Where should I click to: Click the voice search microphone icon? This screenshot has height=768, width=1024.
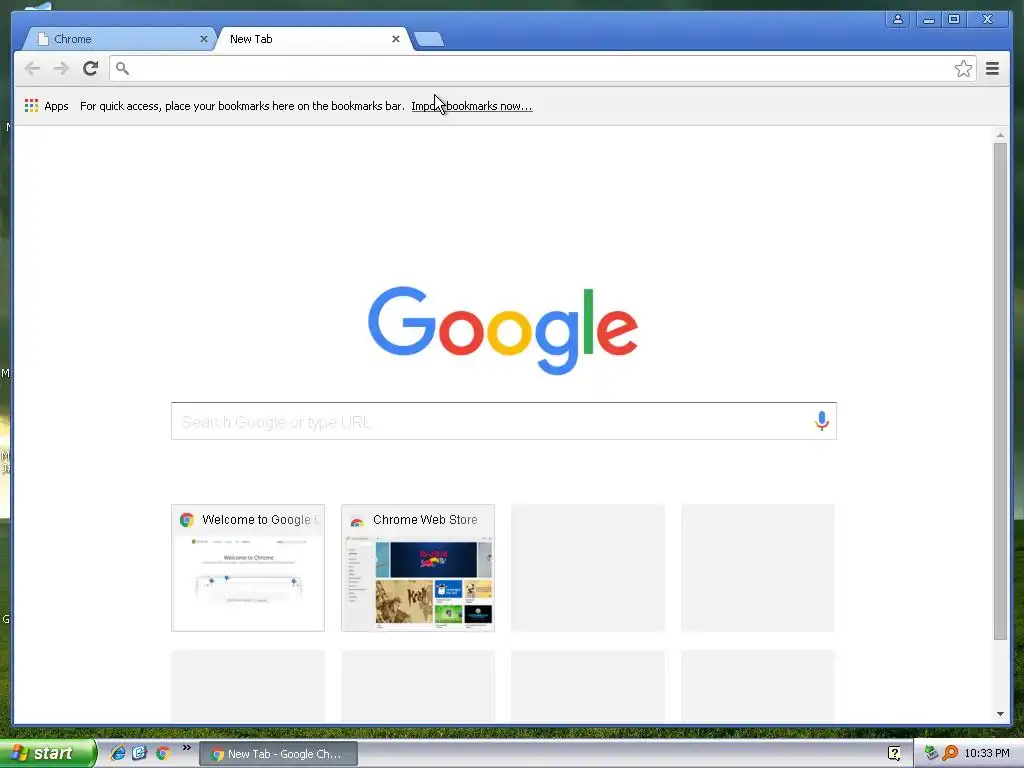point(822,421)
